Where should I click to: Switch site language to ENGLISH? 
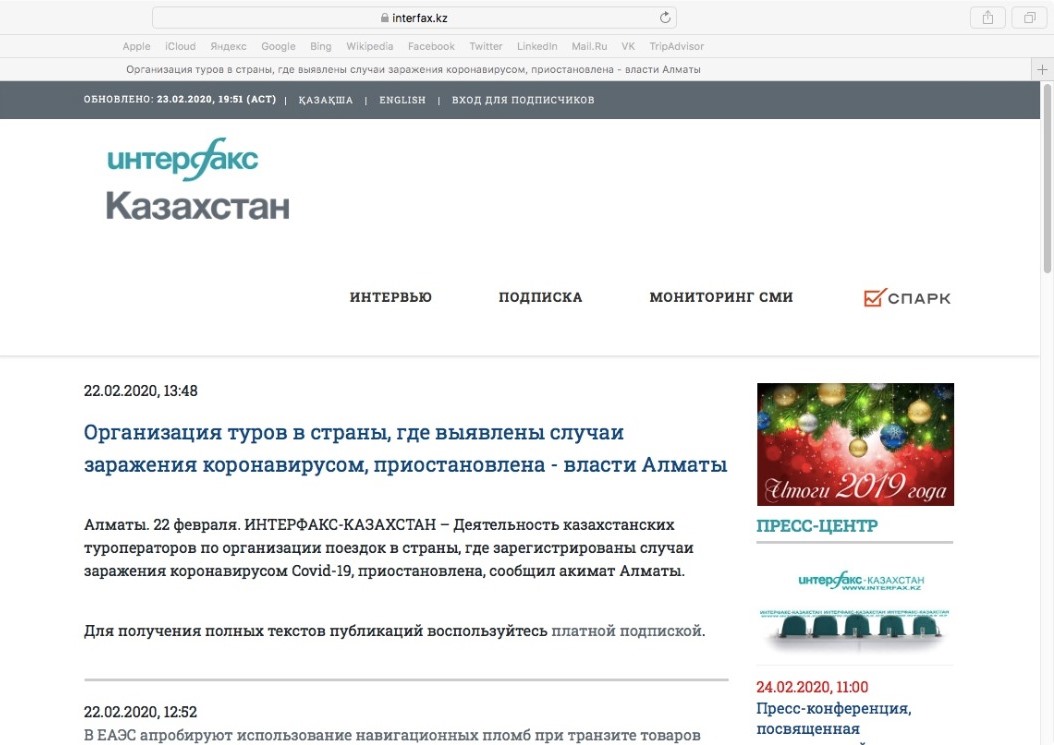click(402, 100)
